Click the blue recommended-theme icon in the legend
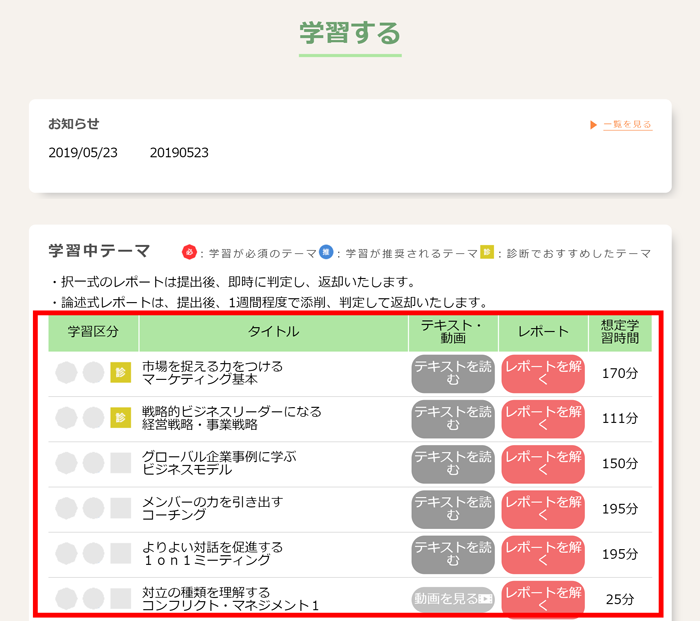 point(326,252)
